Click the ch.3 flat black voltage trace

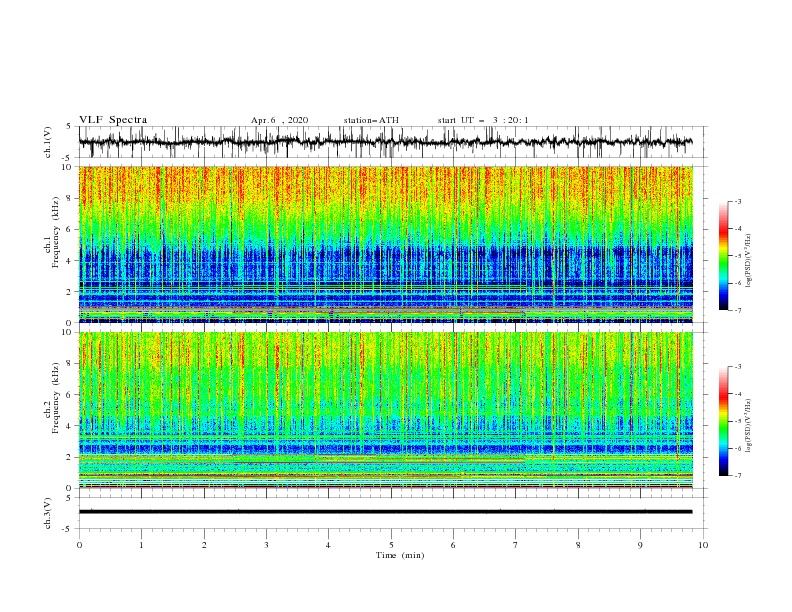385,512
